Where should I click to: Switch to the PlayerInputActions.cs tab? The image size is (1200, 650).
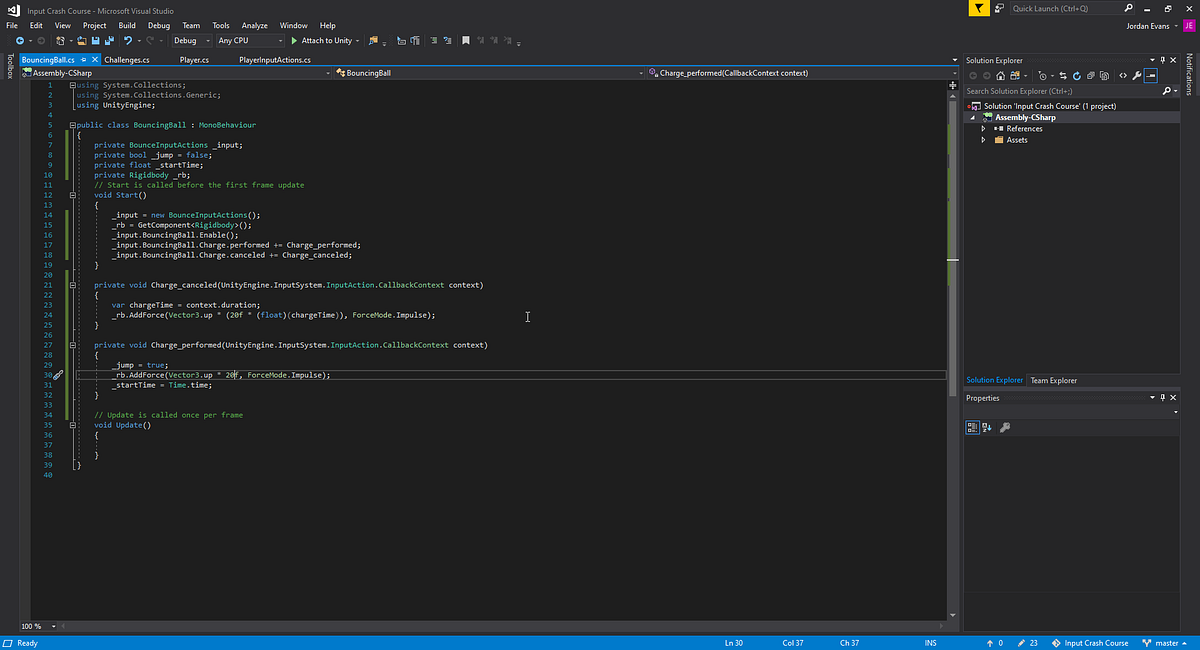pyautogui.click(x=275, y=60)
